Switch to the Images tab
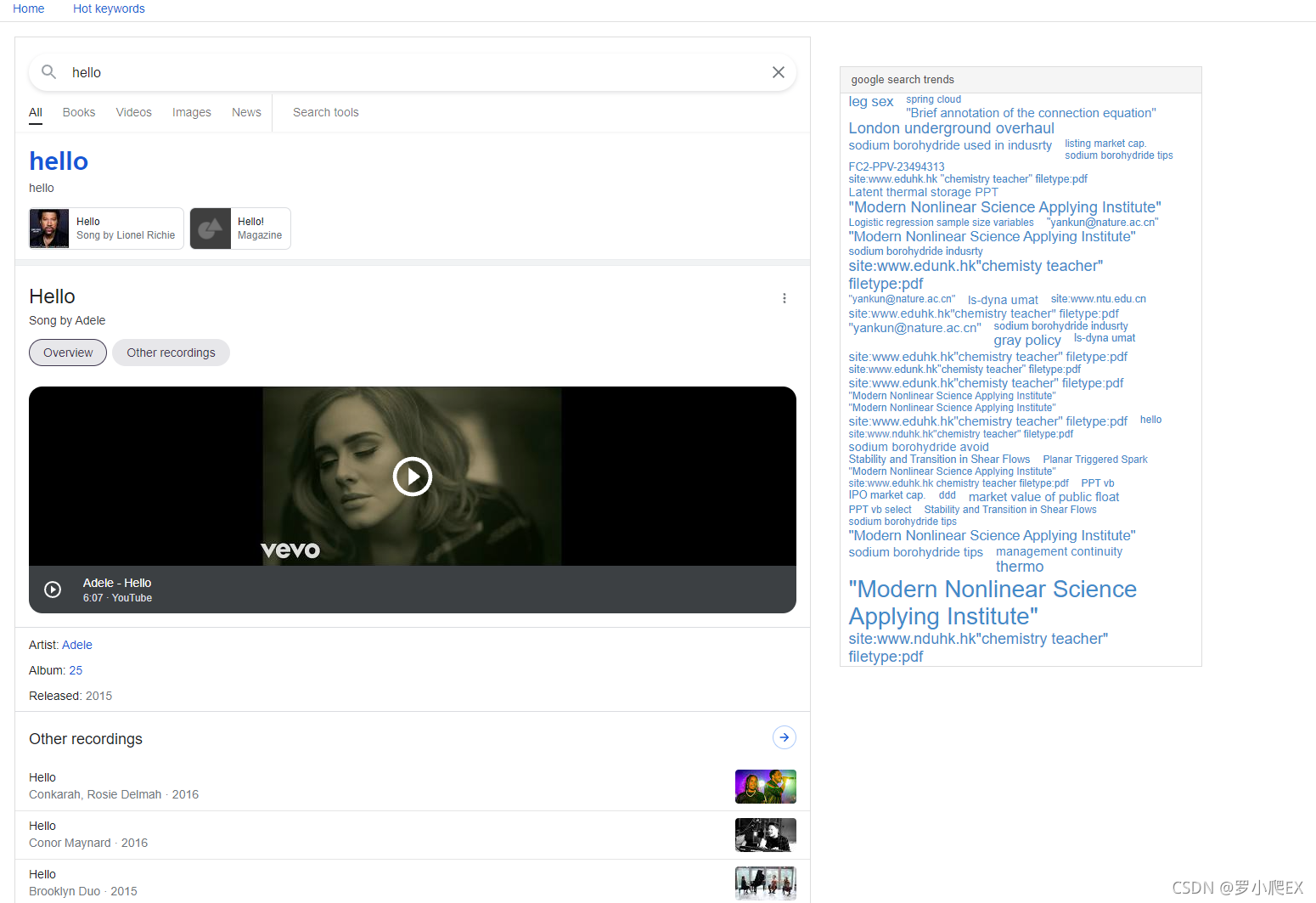 192,112
